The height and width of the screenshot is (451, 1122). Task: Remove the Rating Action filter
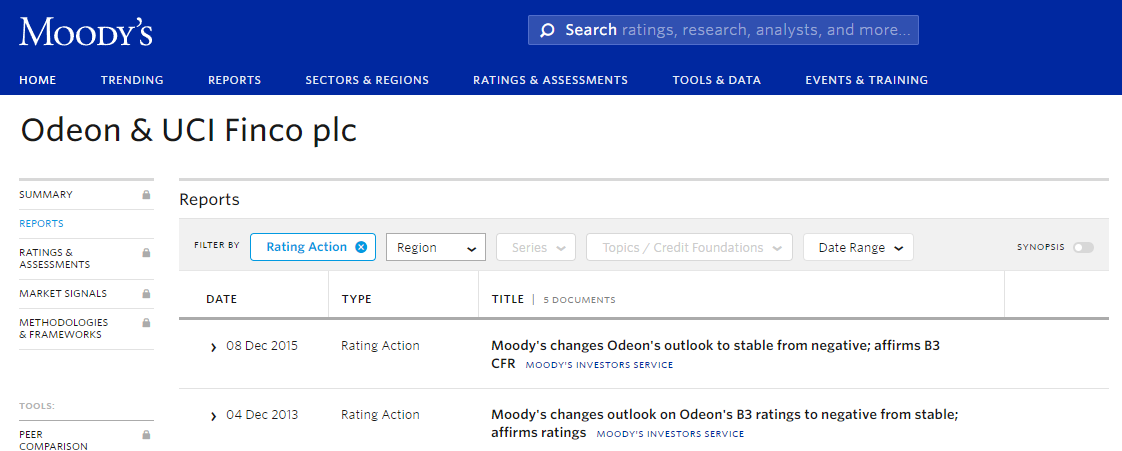(361, 247)
